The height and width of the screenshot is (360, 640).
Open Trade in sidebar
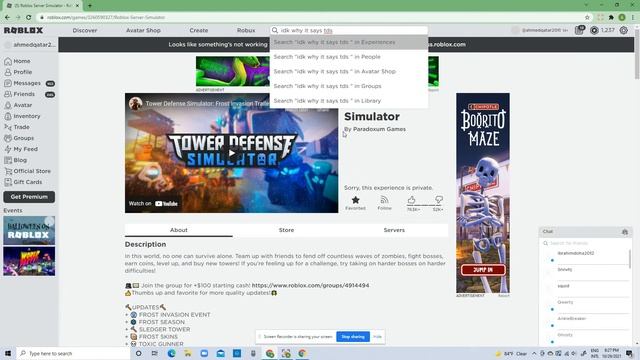point(21,127)
